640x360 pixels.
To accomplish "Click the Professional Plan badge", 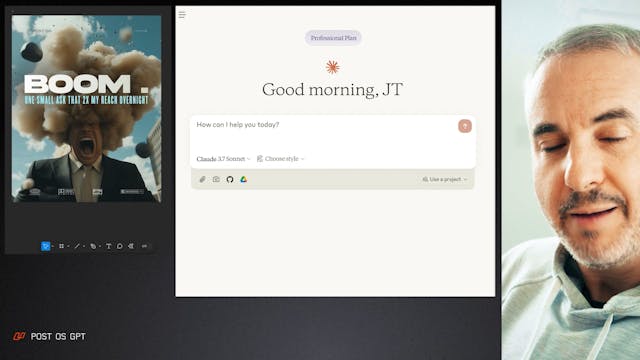I will pos(333,38).
